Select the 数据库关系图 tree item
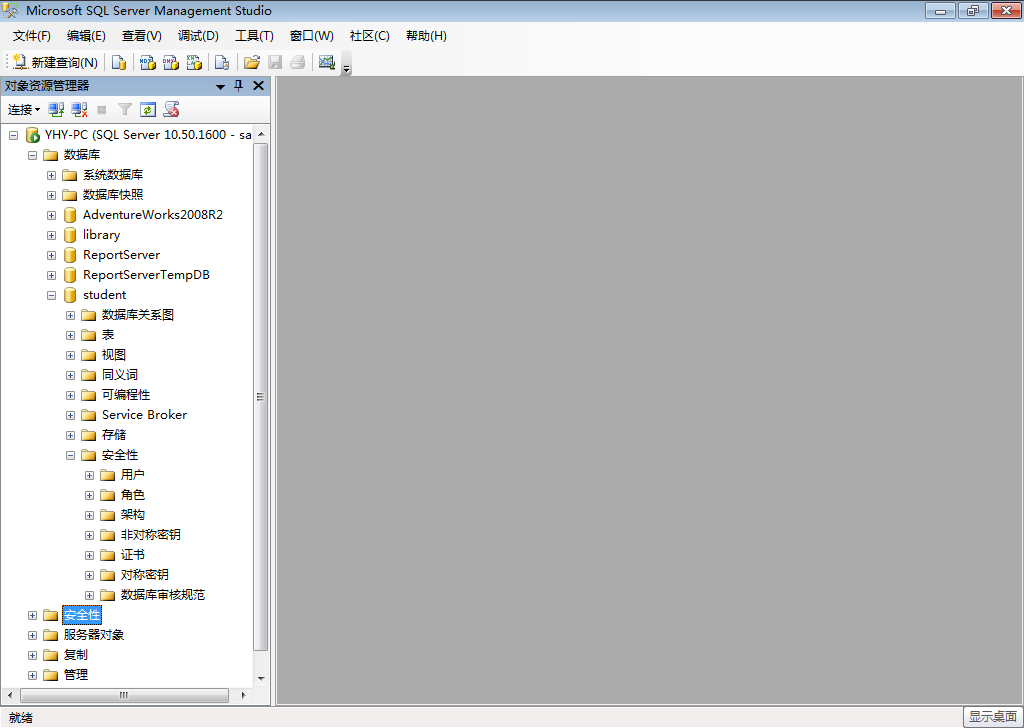 [138, 315]
